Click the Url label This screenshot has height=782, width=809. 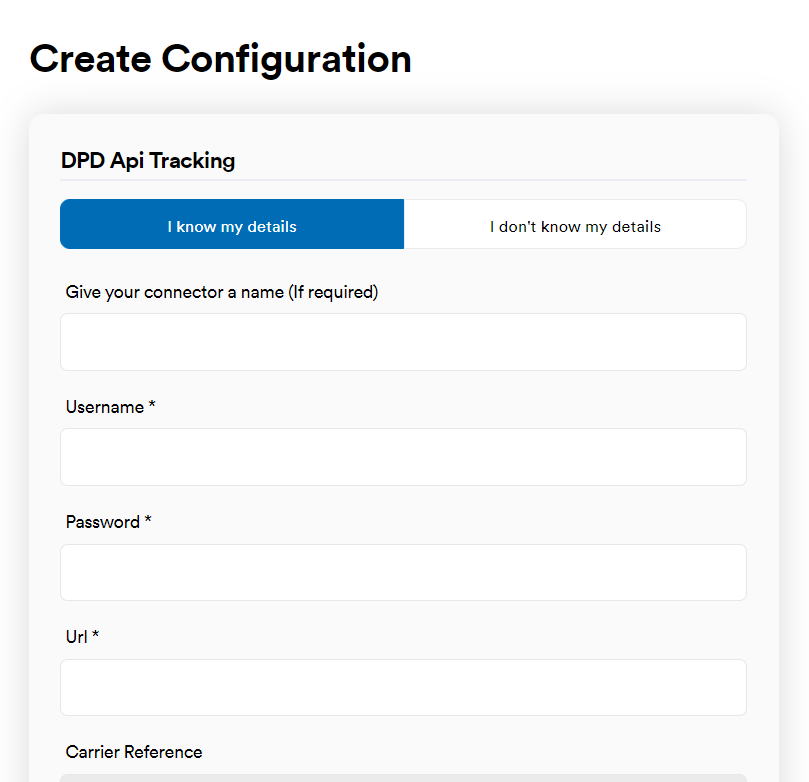(77, 637)
